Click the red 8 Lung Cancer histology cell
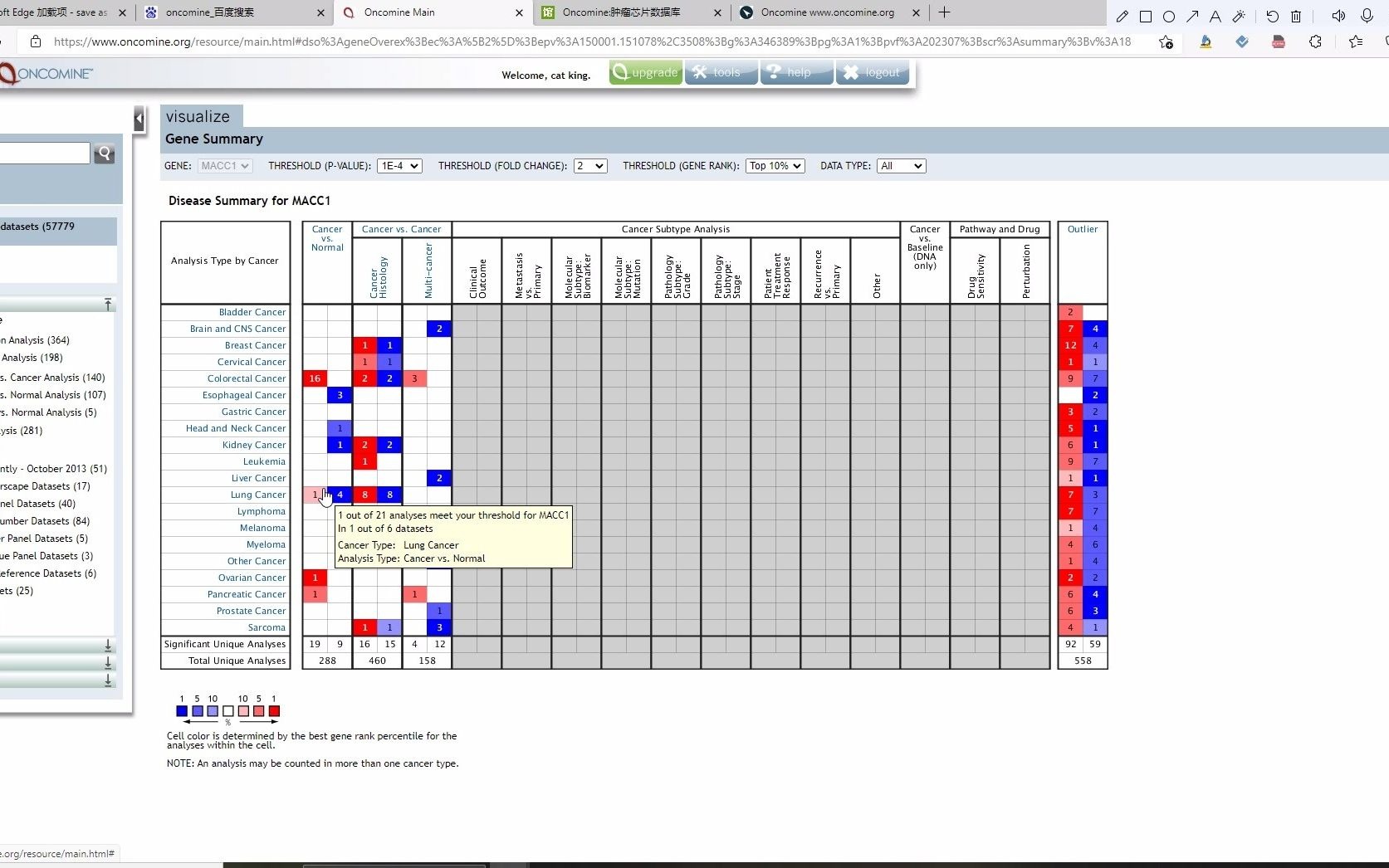This screenshot has height=868, width=1389. pos(364,495)
